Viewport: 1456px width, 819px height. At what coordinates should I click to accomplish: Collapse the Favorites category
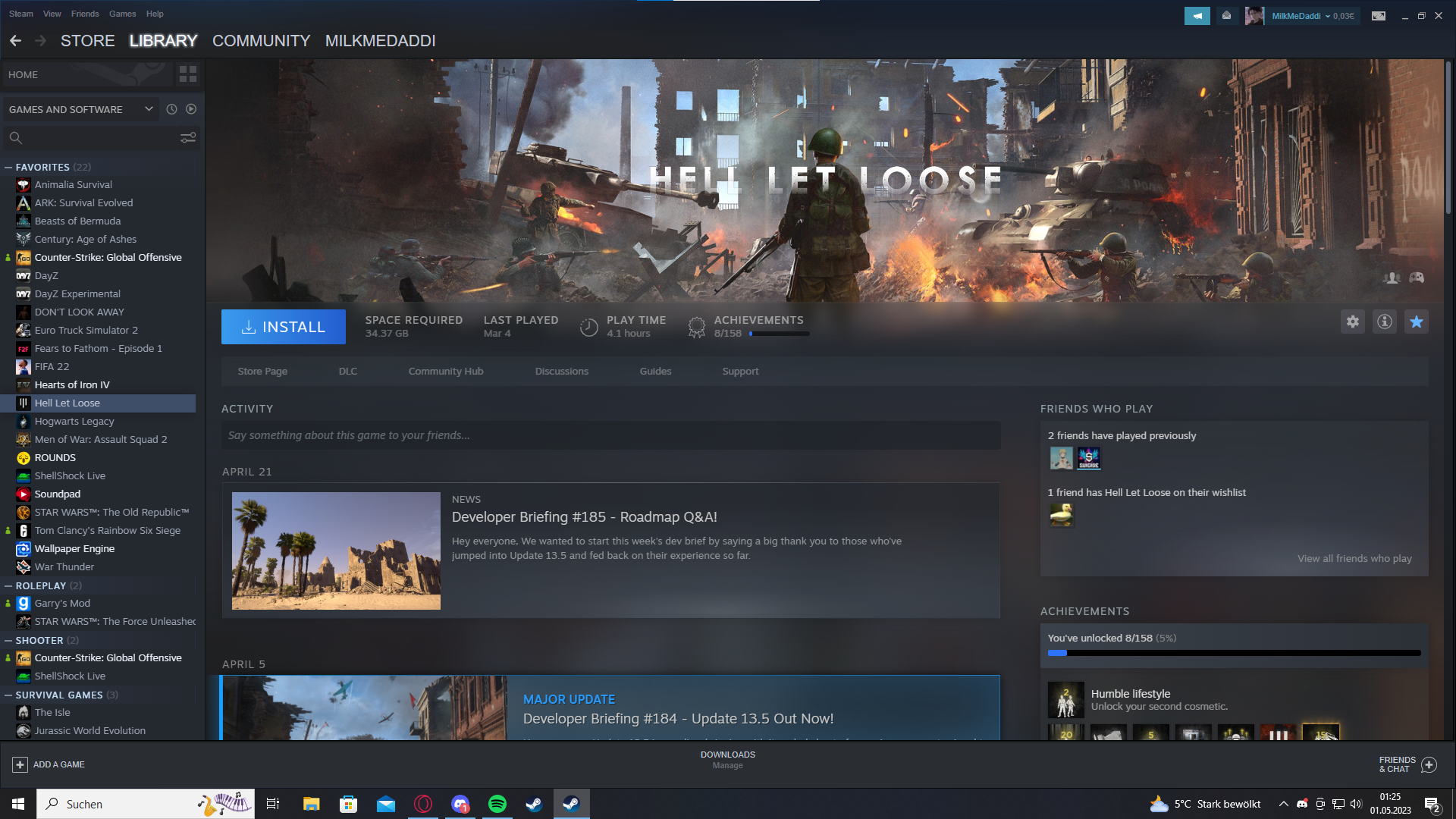click(x=8, y=167)
